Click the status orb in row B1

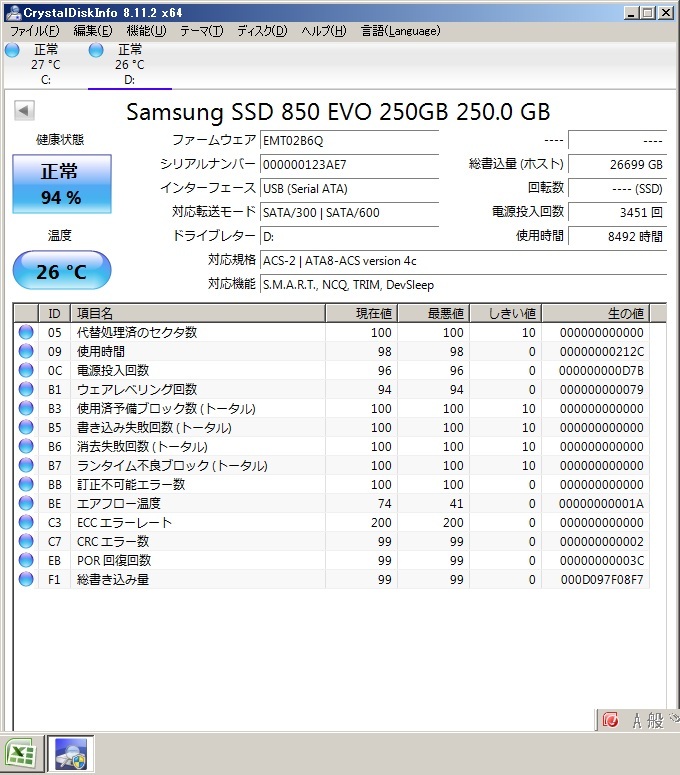coord(26,389)
